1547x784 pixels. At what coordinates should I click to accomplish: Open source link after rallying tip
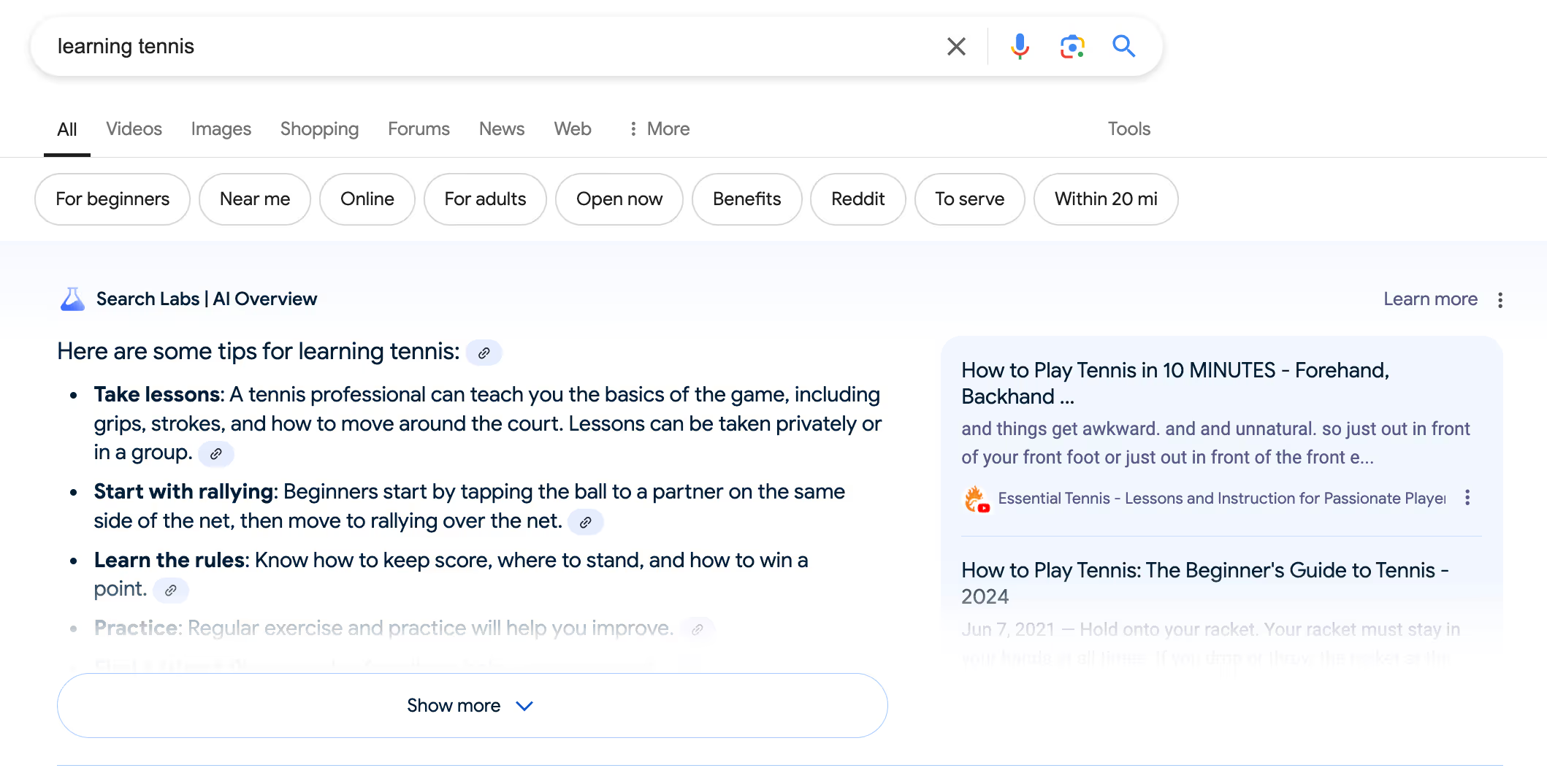click(585, 523)
